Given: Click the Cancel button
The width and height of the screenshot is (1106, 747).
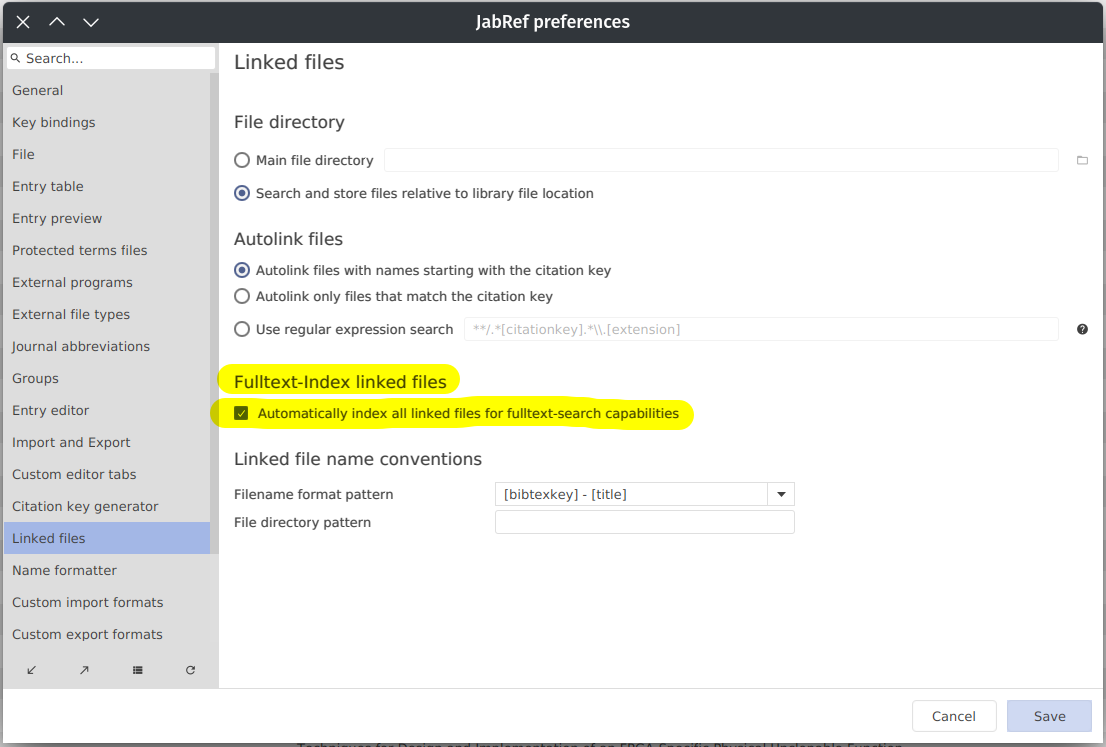Looking at the screenshot, I should click(954, 716).
